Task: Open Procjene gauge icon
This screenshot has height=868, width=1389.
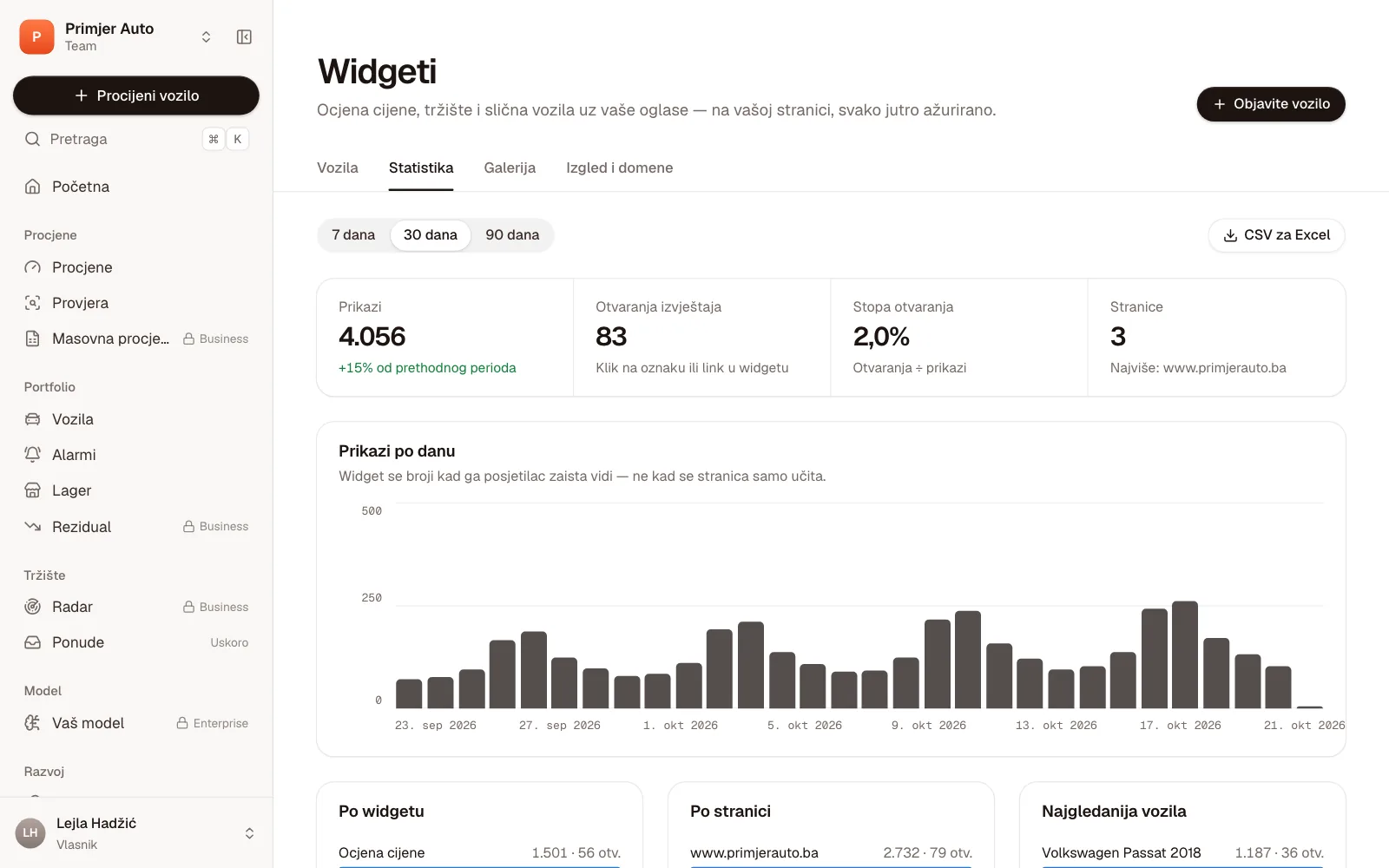Action: [x=33, y=267]
